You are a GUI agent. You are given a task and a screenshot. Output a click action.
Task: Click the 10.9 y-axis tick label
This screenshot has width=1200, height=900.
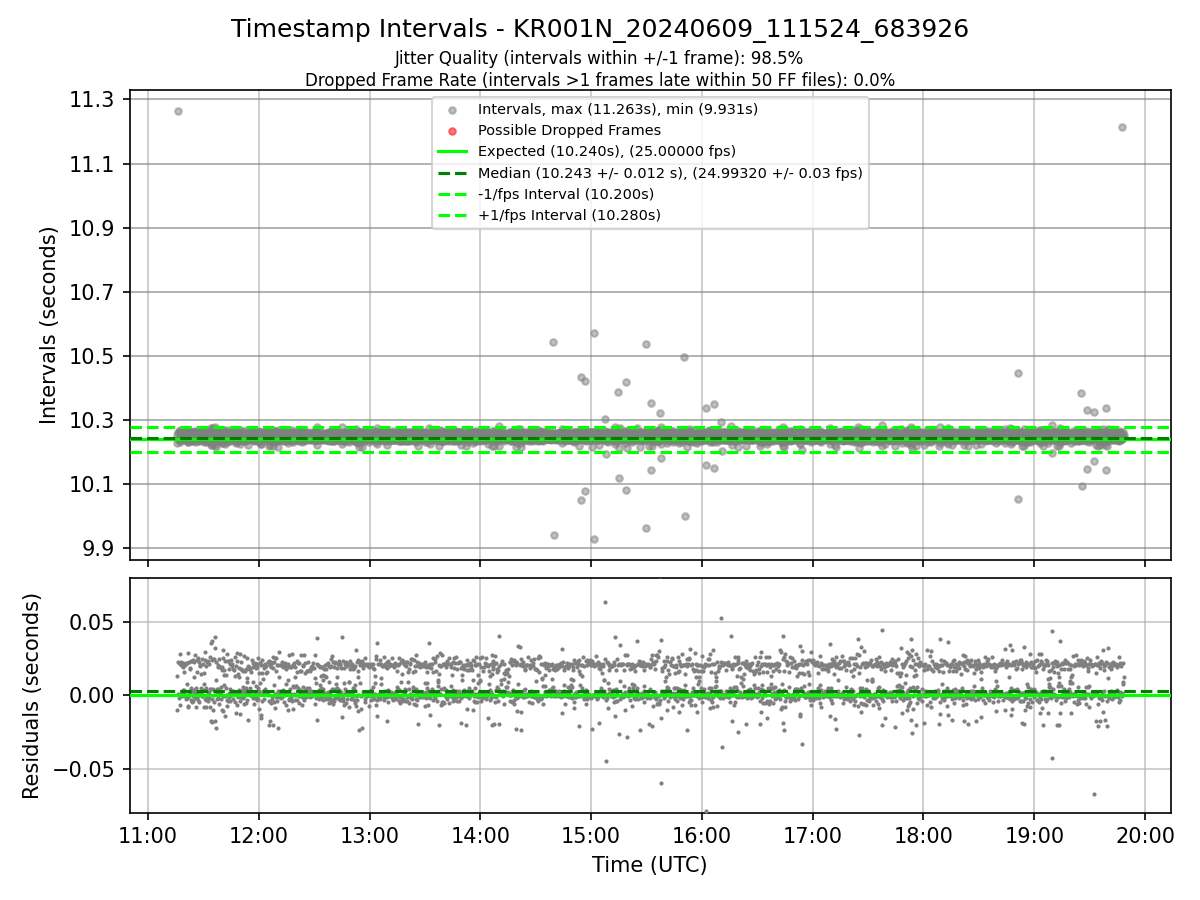click(x=93, y=228)
